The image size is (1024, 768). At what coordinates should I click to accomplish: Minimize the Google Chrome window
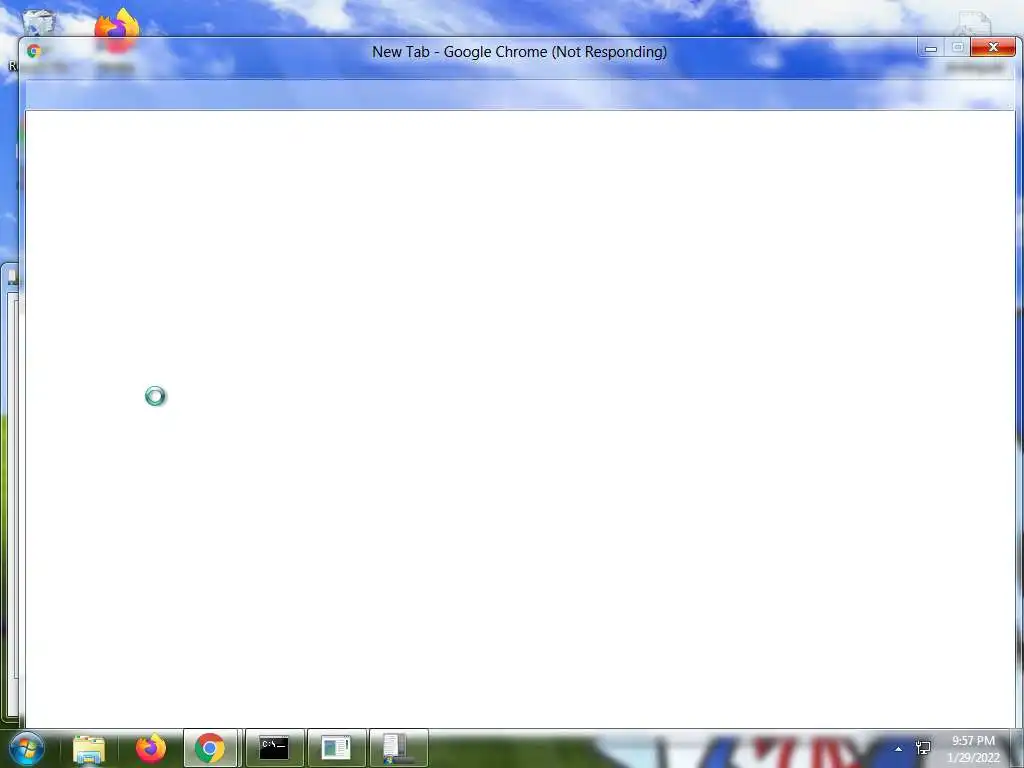(x=931, y=47)
